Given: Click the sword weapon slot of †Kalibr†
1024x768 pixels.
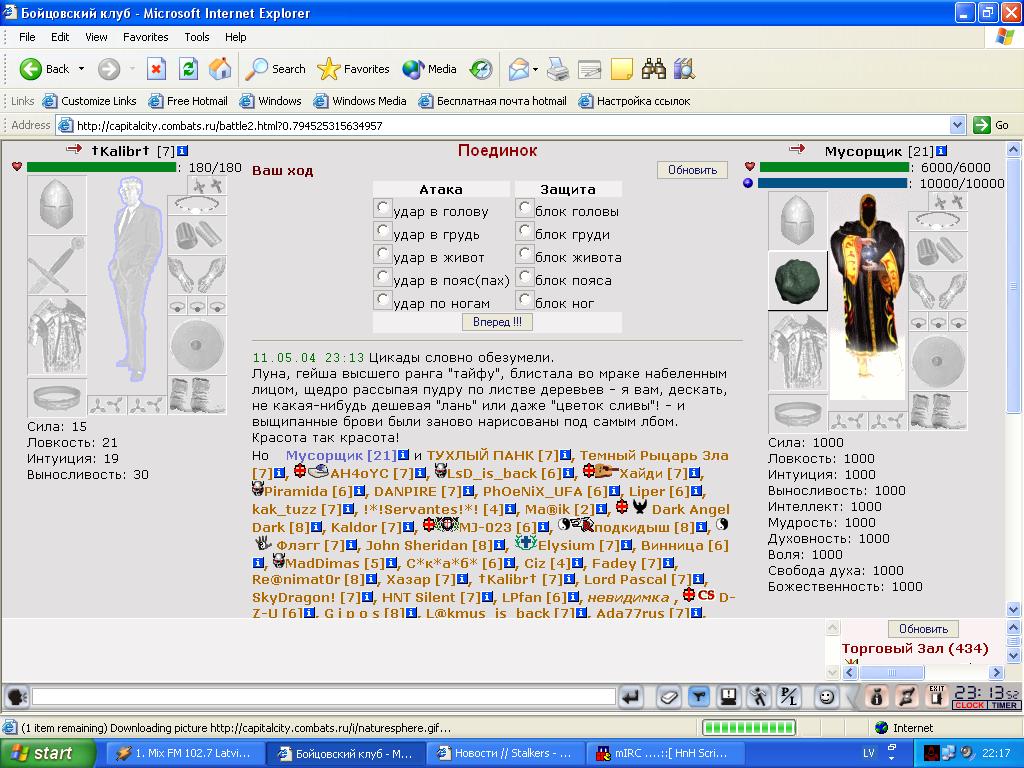Looking at the screenshot, I should pyautogui.click(x=57, y=265).
